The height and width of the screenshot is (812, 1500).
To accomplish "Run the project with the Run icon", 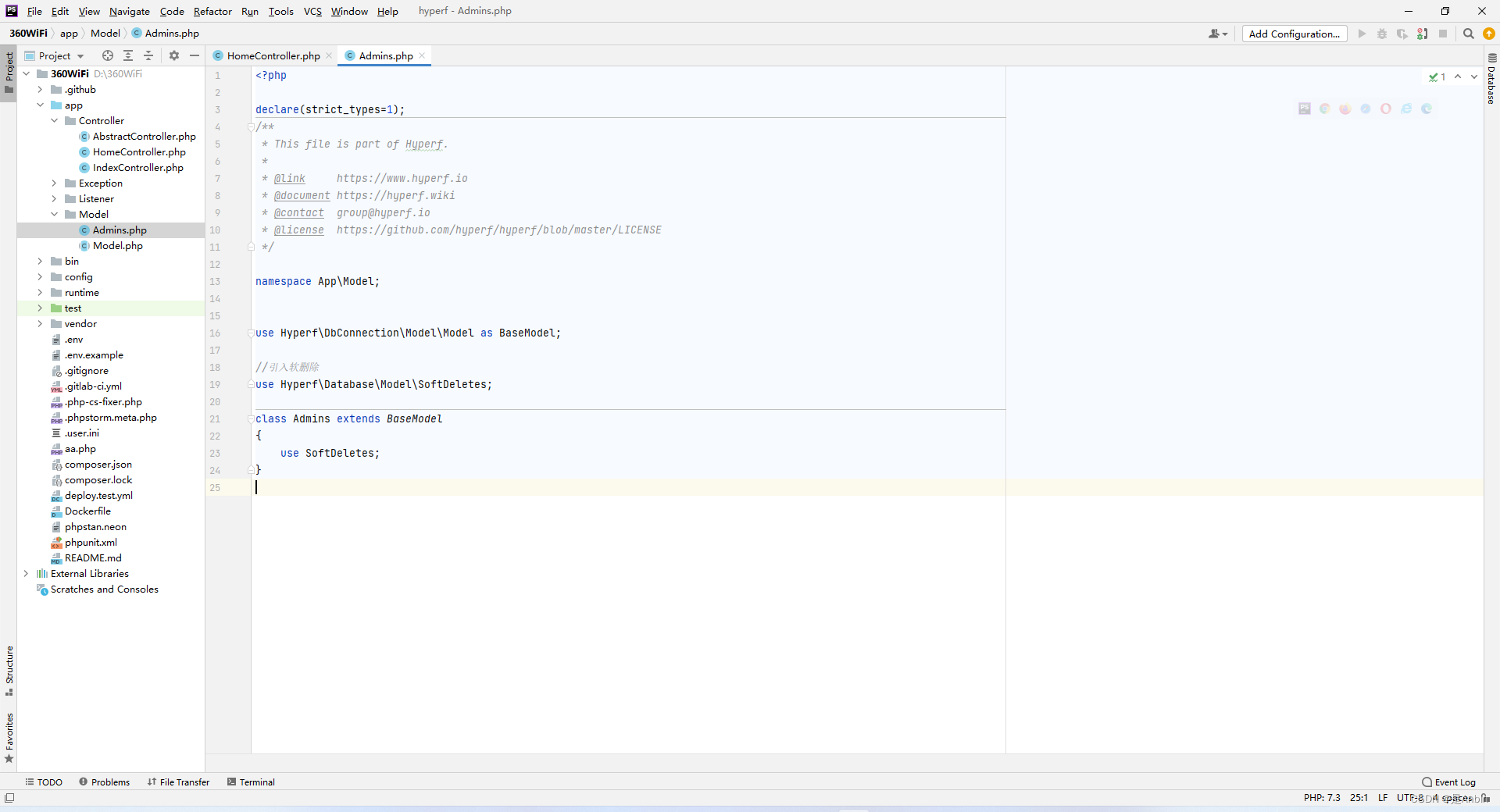I will 1362,34.
